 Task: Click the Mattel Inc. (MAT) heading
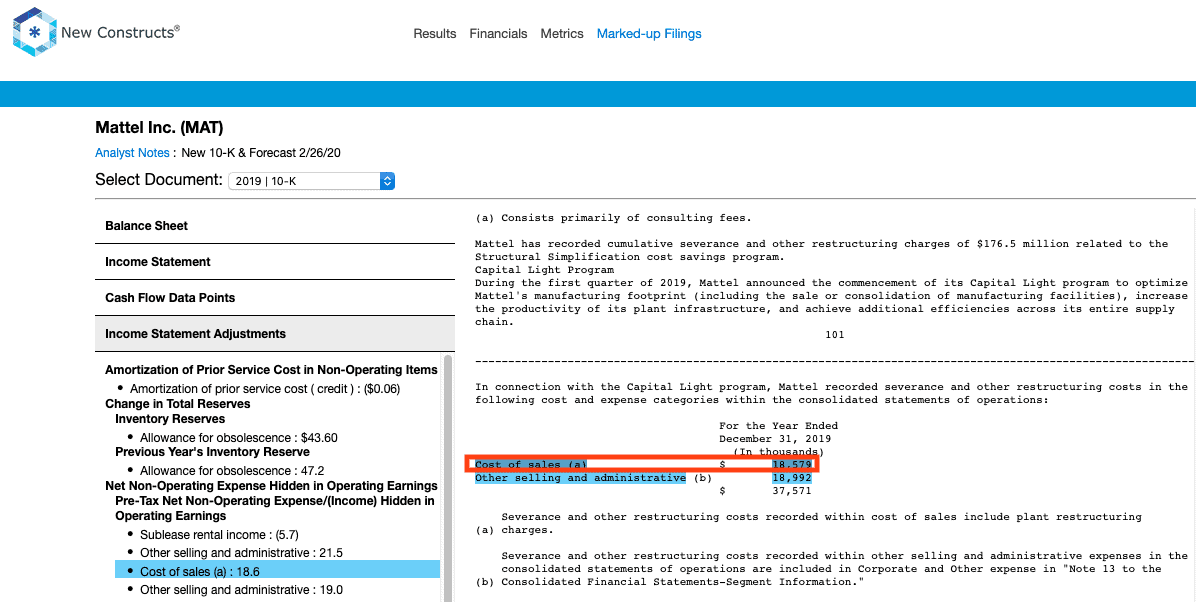159,127
